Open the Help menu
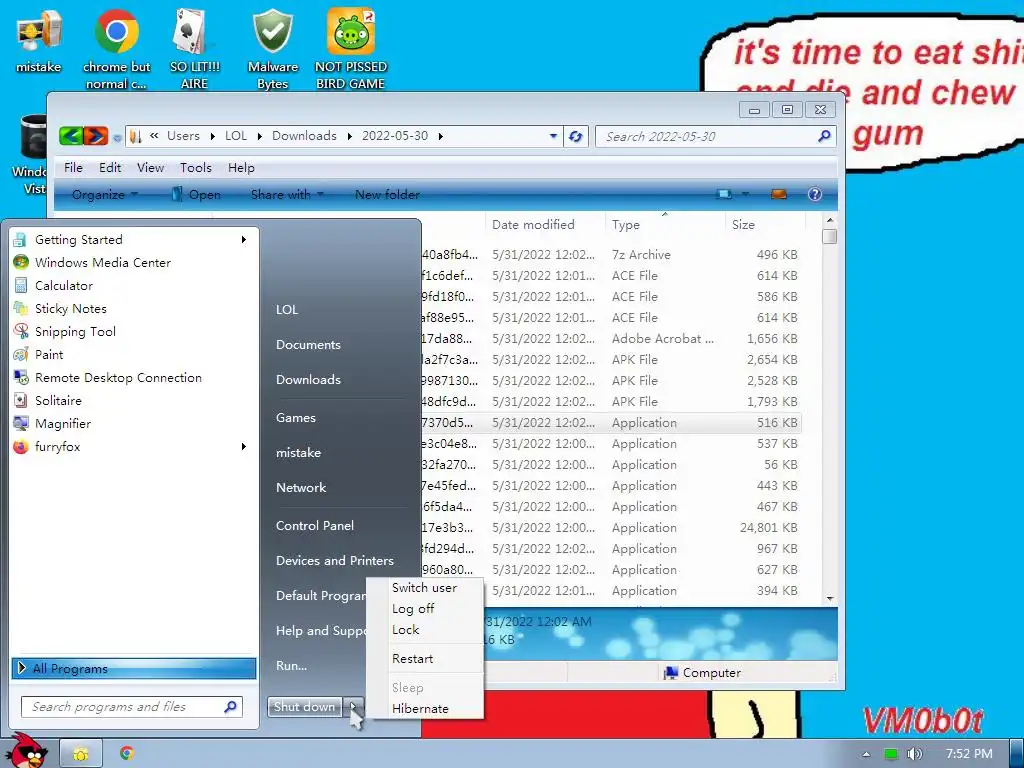 (x=241, y=167)
